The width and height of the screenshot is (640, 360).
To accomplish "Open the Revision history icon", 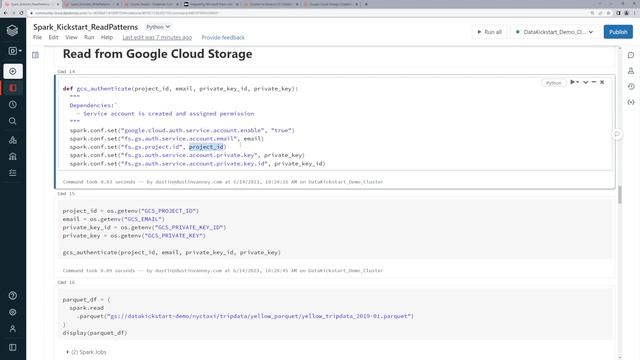I will pos(631,87).
